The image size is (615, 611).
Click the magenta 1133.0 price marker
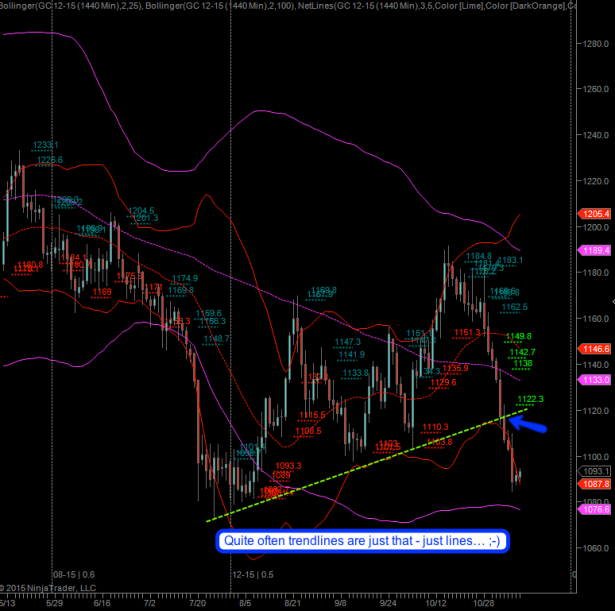point(597,381)
